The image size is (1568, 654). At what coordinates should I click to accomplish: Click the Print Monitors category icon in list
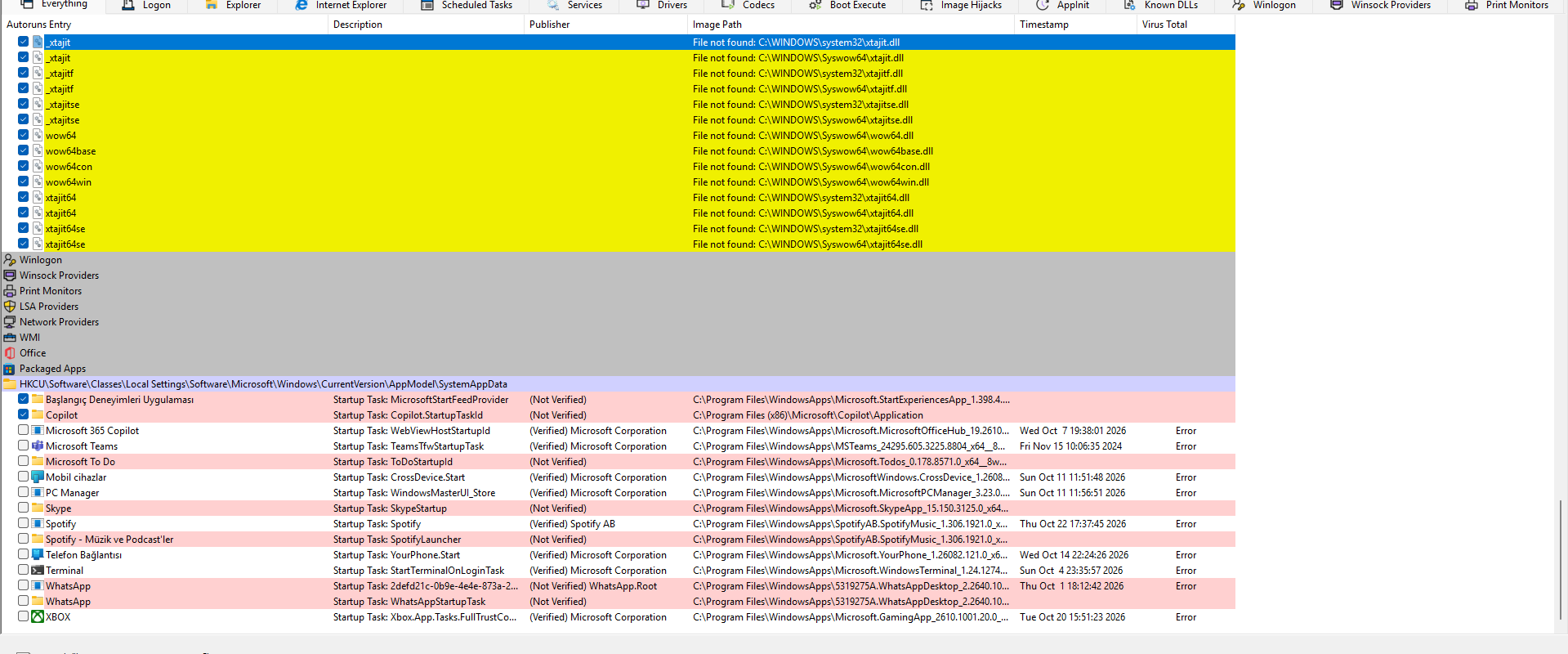10,291
